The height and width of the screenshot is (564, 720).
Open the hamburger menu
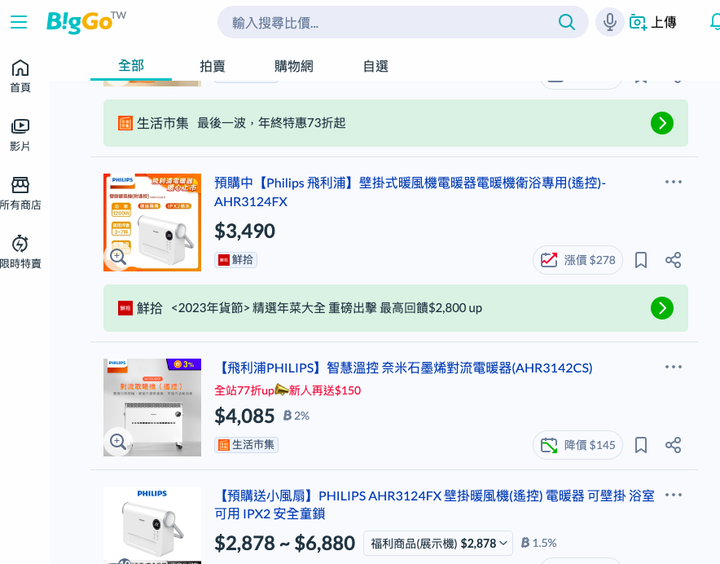click(18, 22)
